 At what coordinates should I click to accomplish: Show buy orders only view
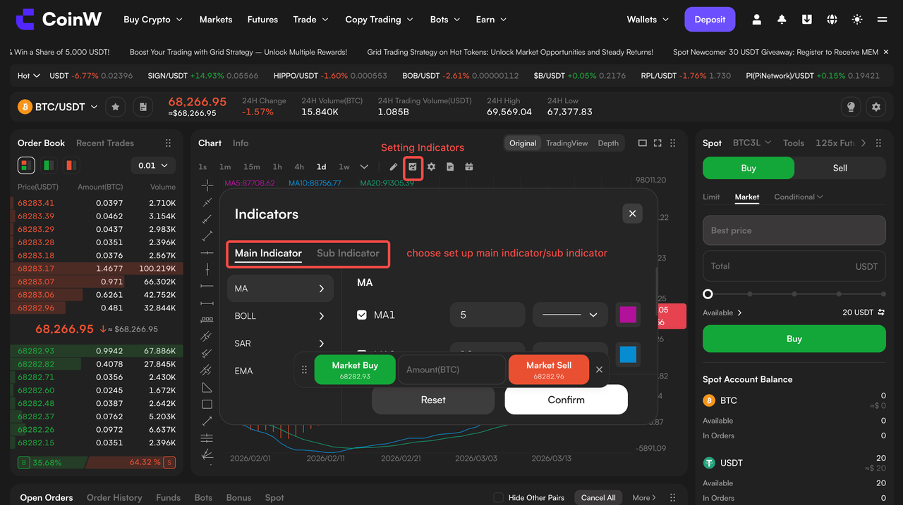click(49, 165)
